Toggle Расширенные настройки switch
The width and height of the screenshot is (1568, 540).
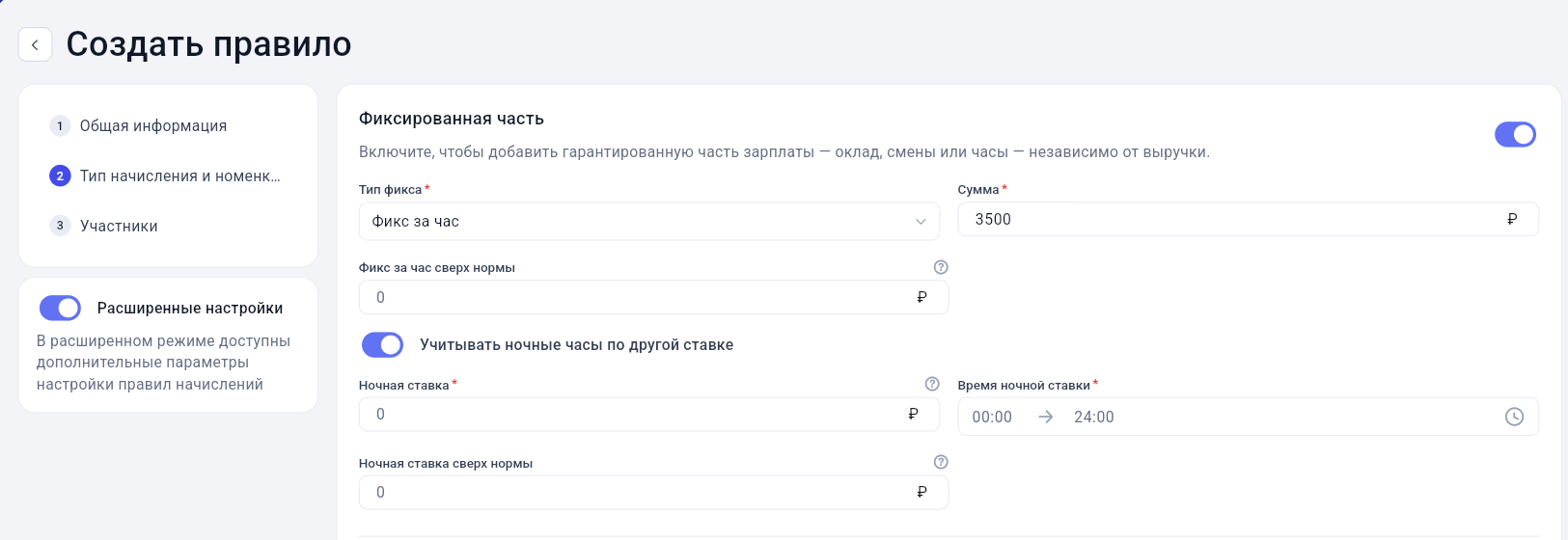point(60,308)
